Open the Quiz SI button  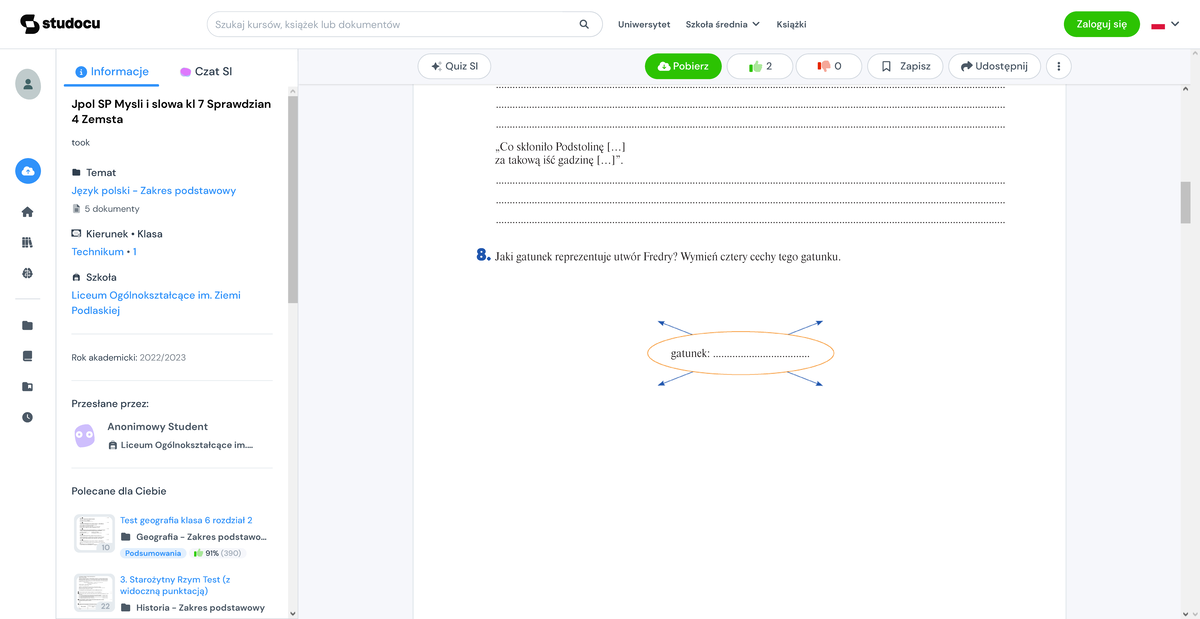(455, 66)
